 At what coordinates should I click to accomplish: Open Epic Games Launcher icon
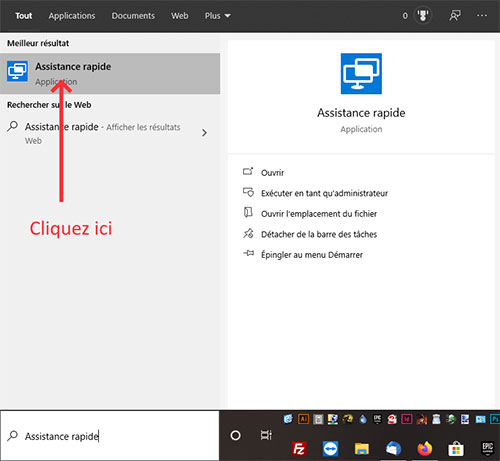coord(487,449)
